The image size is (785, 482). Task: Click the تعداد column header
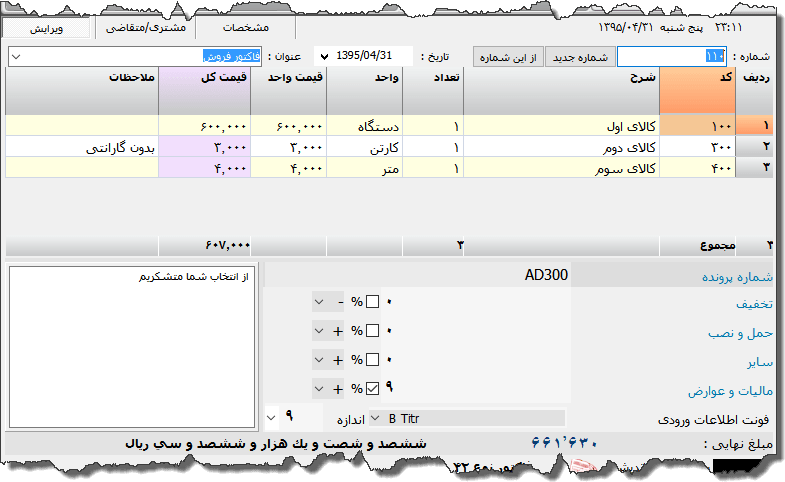coord(433,91)
